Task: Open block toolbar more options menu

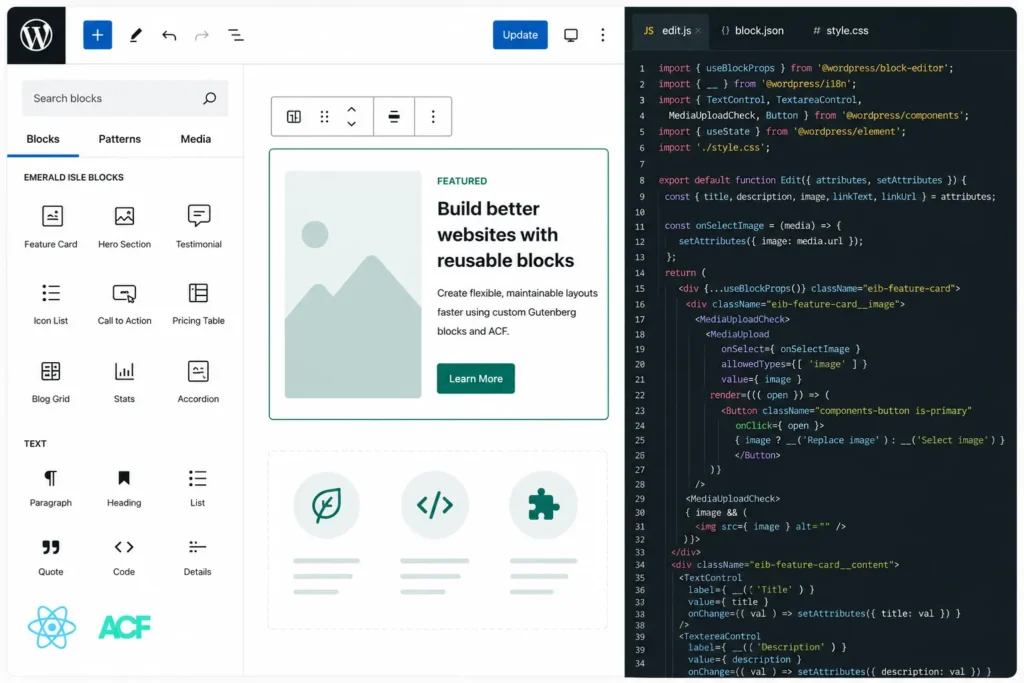Action: tap(433, 116)
